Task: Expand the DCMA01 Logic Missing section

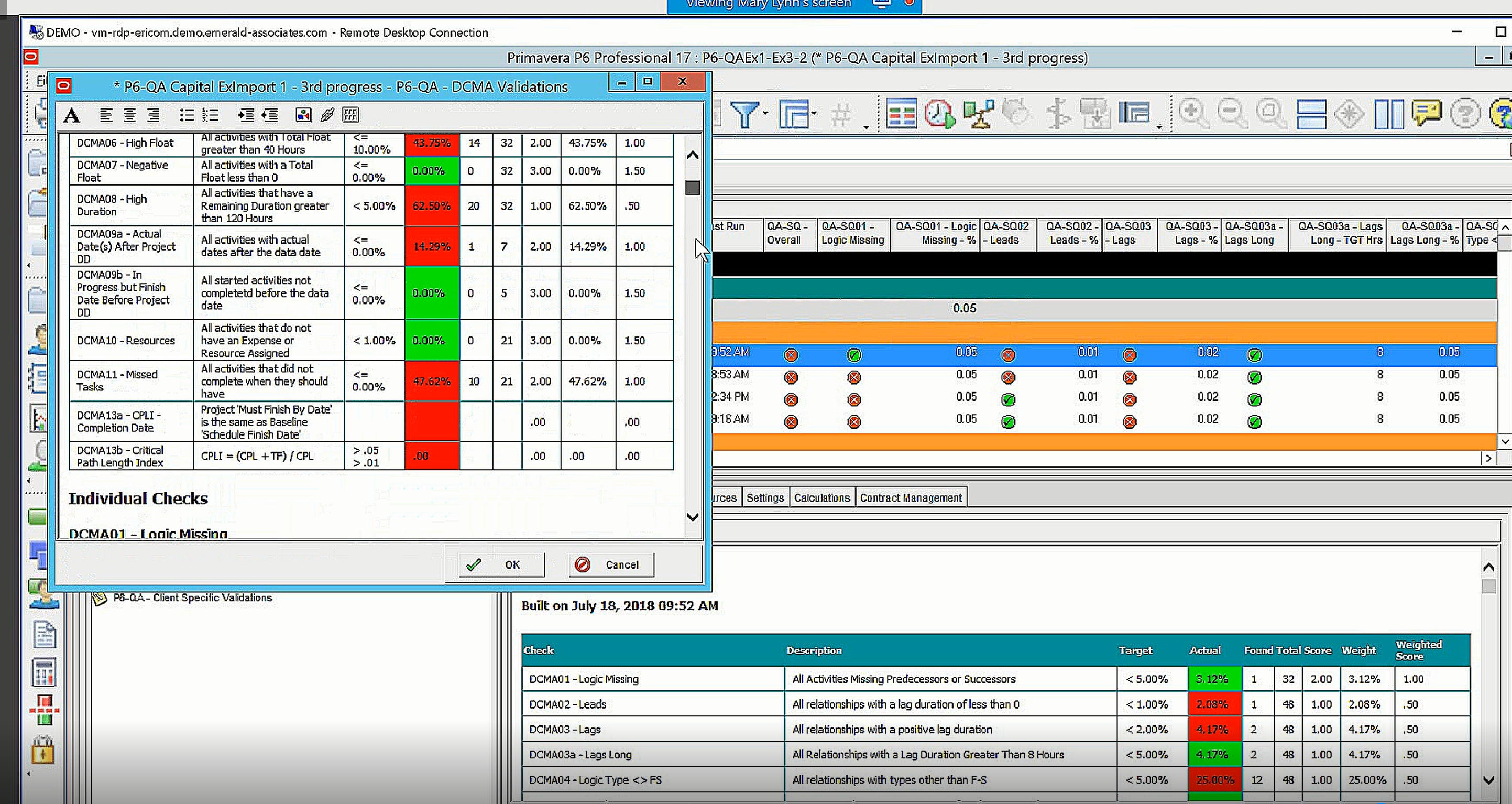Action: [x=147, y=534]
